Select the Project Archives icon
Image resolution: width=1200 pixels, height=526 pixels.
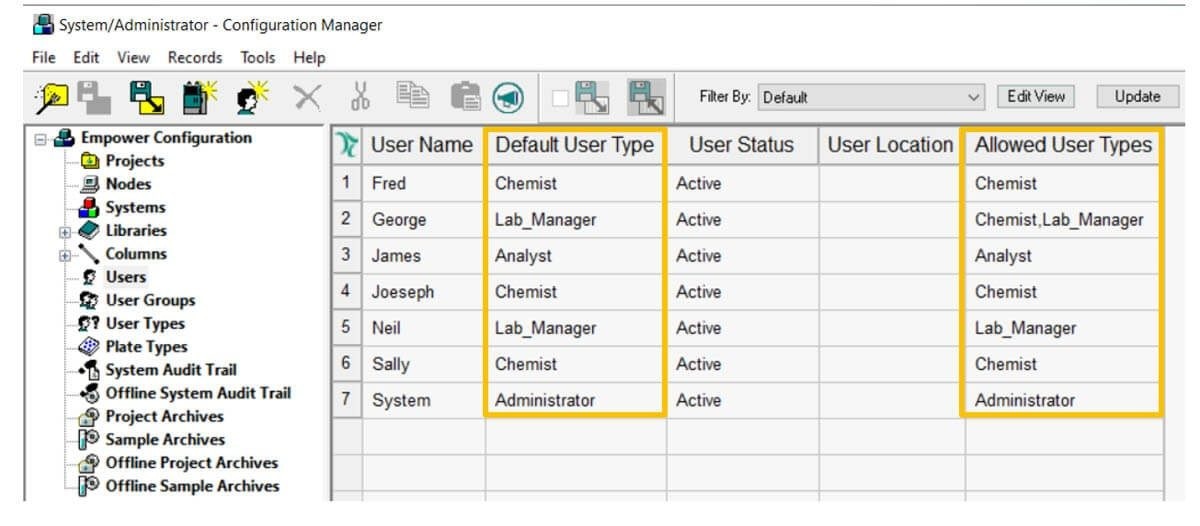[x=88, y=416]
